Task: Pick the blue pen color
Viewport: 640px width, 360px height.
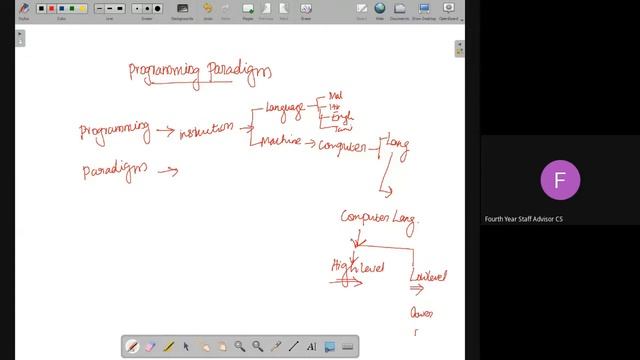Action: 62,8
